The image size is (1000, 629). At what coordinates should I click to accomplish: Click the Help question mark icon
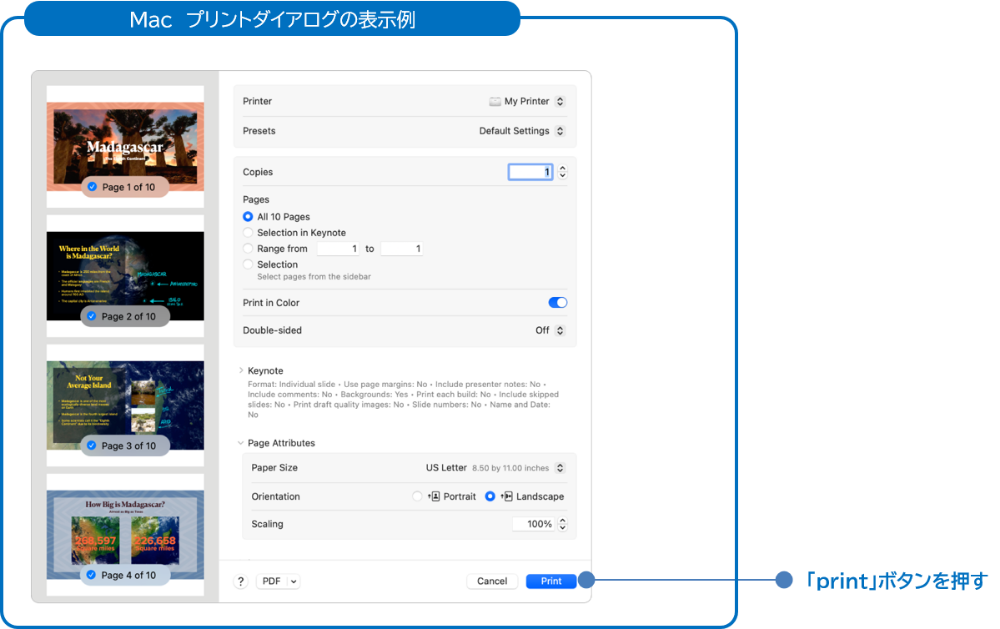click(240, 580)
